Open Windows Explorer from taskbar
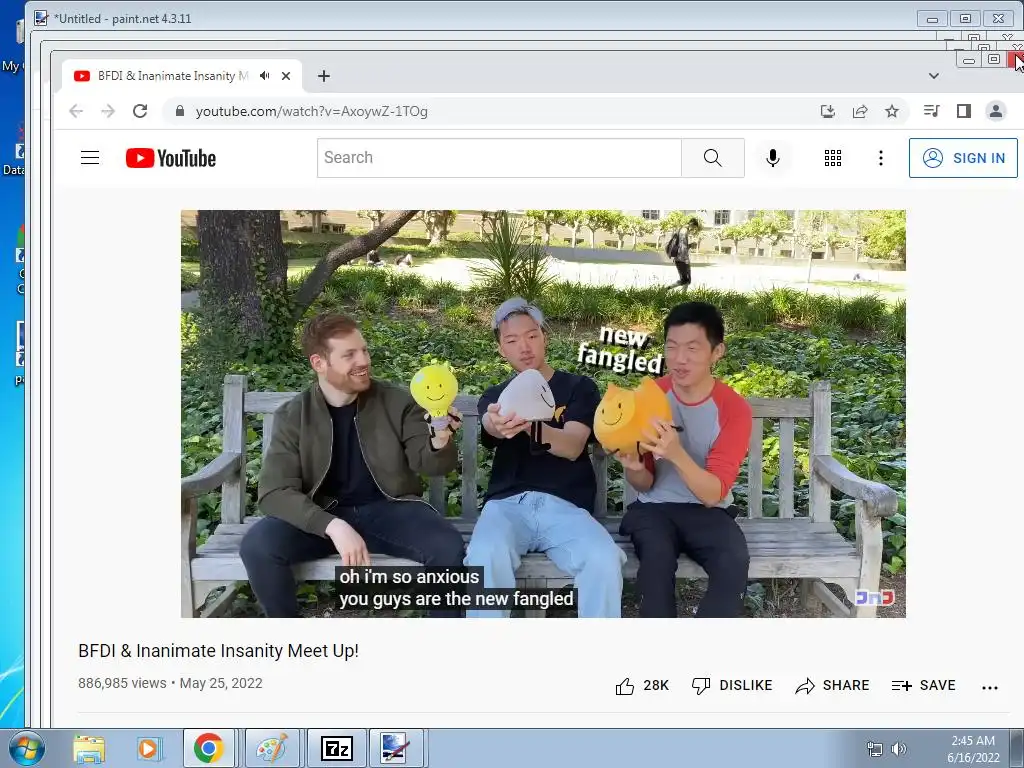 coord(89,748)
